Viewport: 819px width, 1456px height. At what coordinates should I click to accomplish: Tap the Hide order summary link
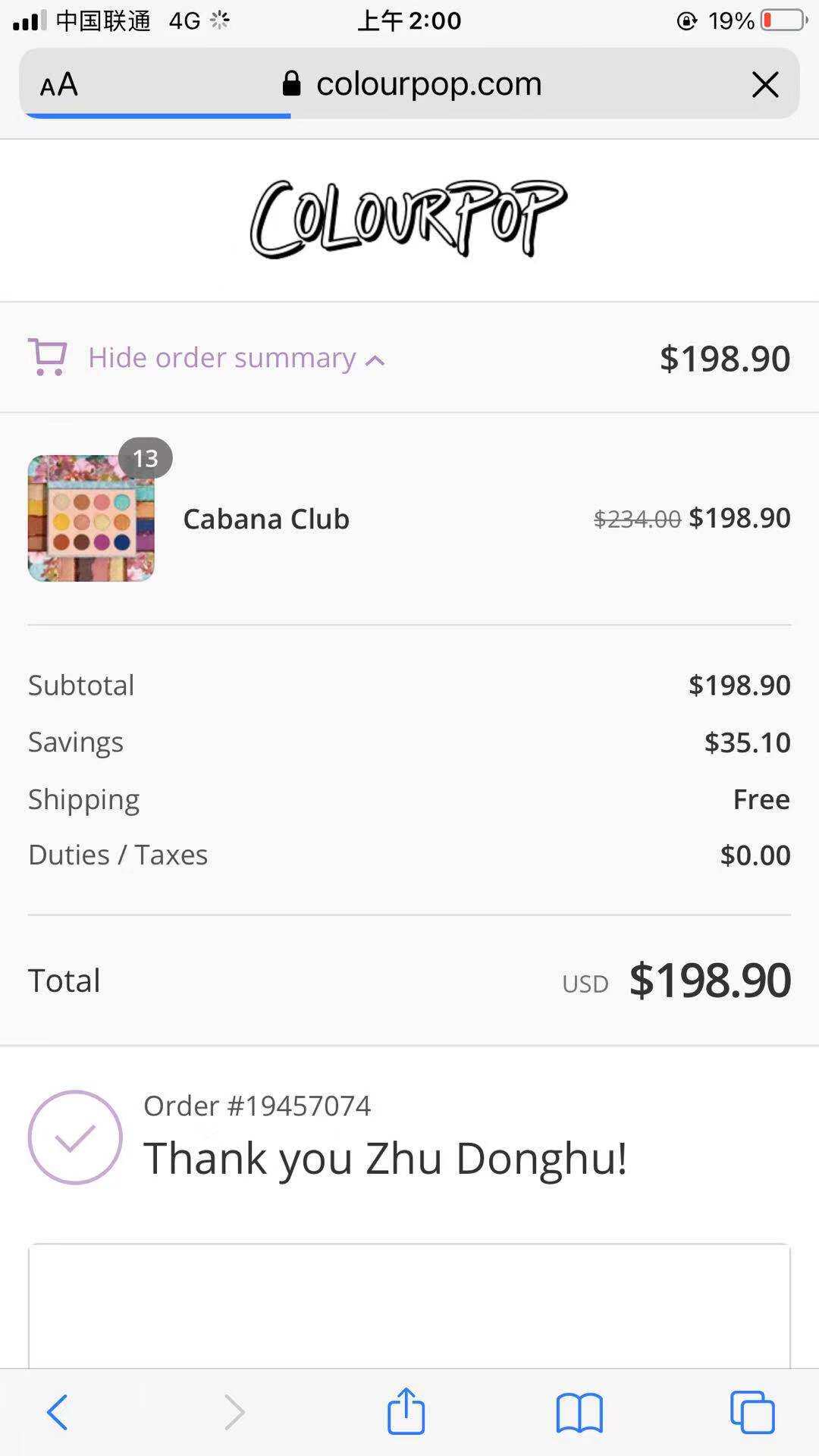(221, 357)
